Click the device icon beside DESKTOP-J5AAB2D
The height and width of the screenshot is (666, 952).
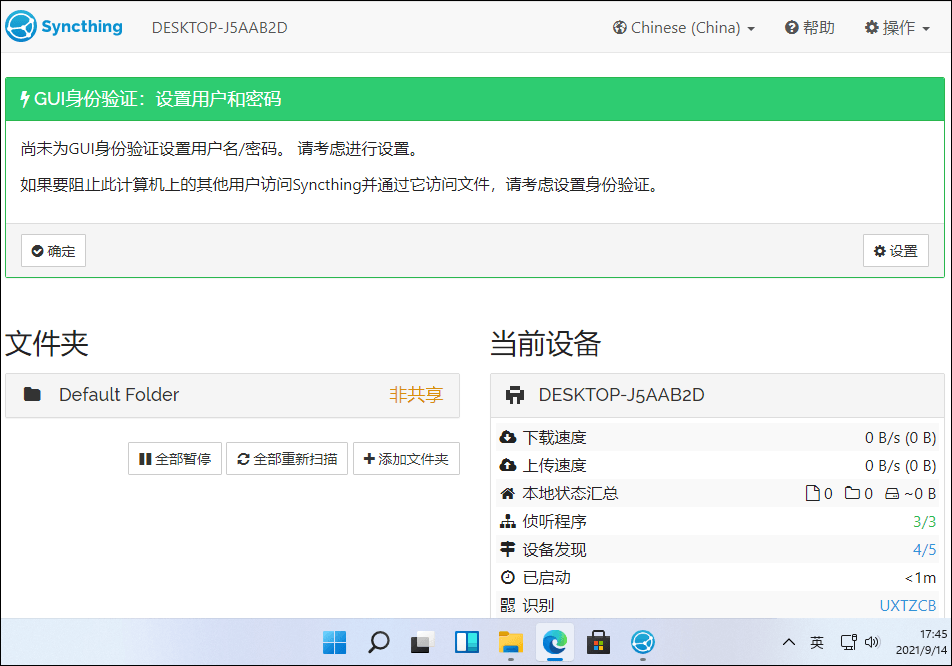(x=515, y=395)
